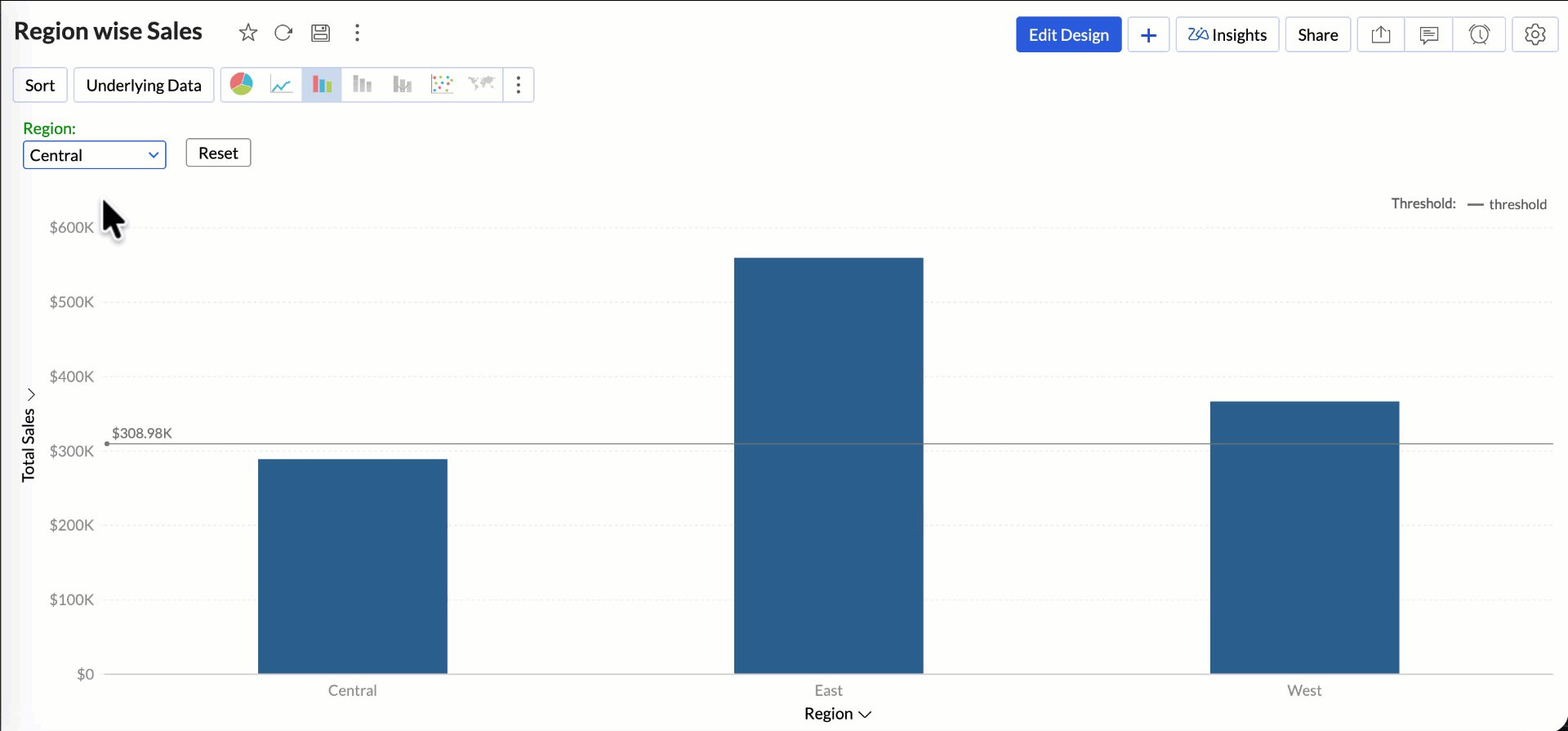This screenshot has height=731, width=1568.
Task: Toggle the threshold legend entry
Action: pos(1508,204)
